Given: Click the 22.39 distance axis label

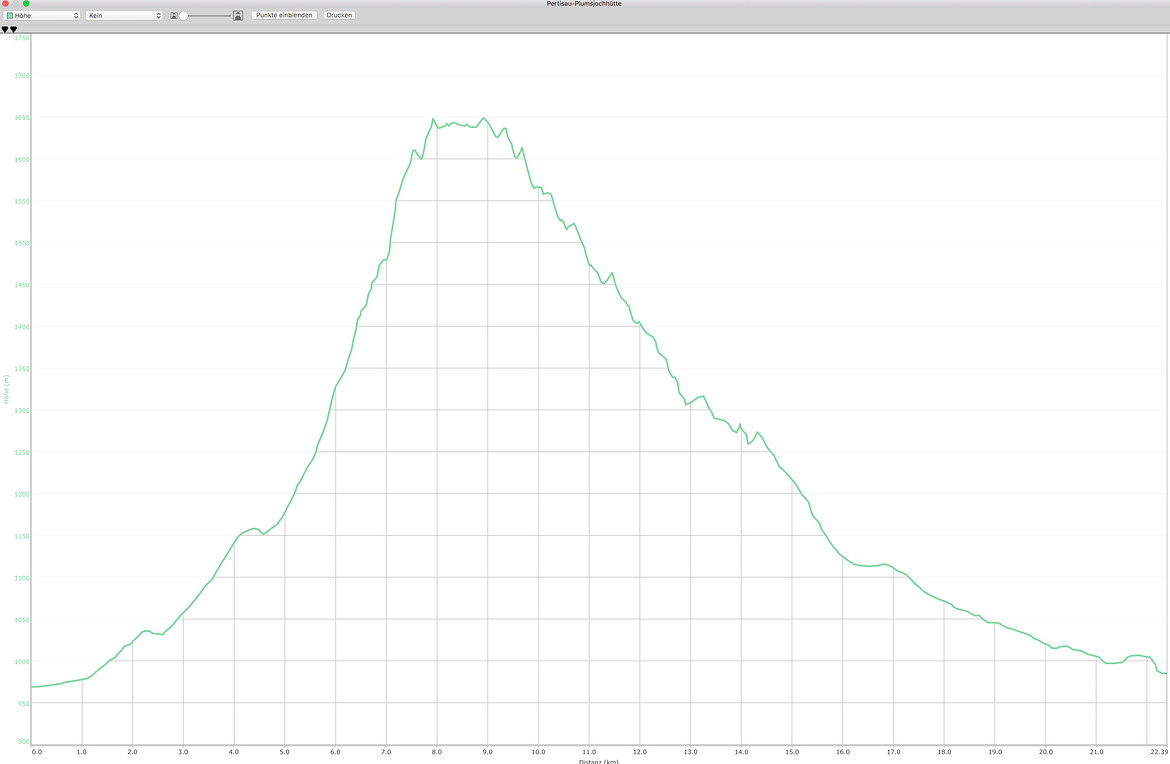Looking at the screenshot, I should (x=1158, y=752).
